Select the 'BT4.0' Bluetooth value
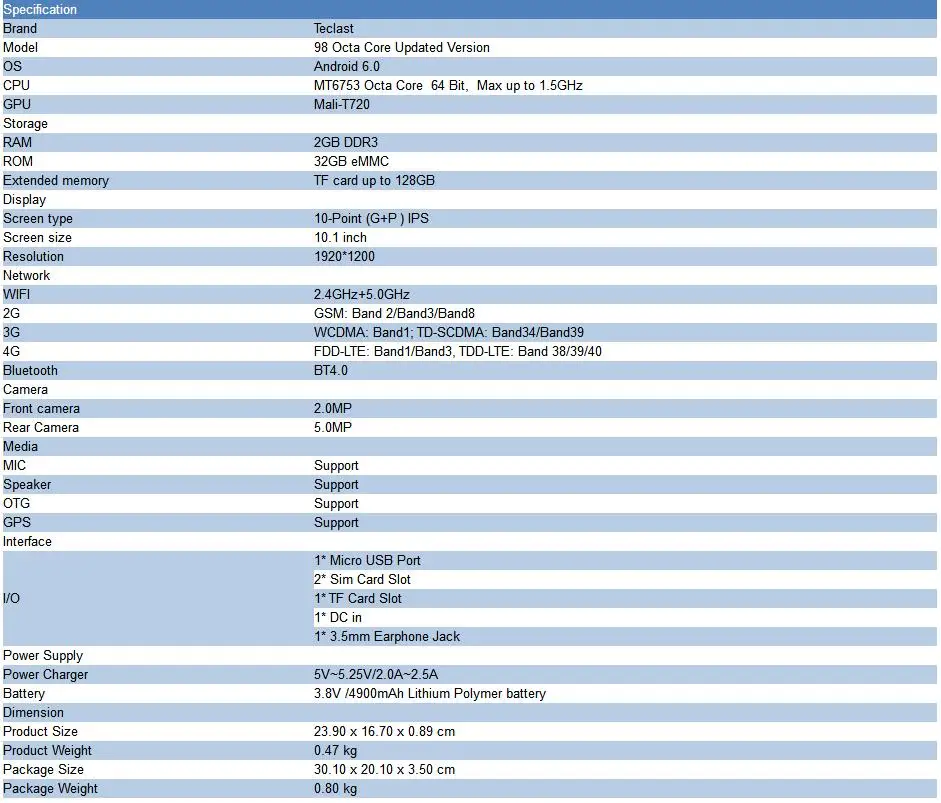 331,371
